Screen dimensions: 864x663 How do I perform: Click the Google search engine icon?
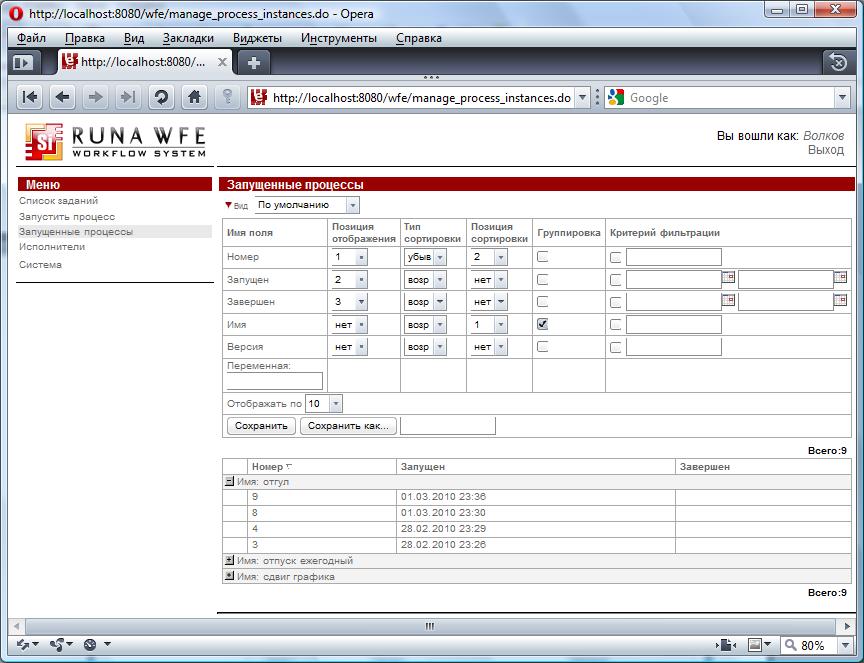615,98
